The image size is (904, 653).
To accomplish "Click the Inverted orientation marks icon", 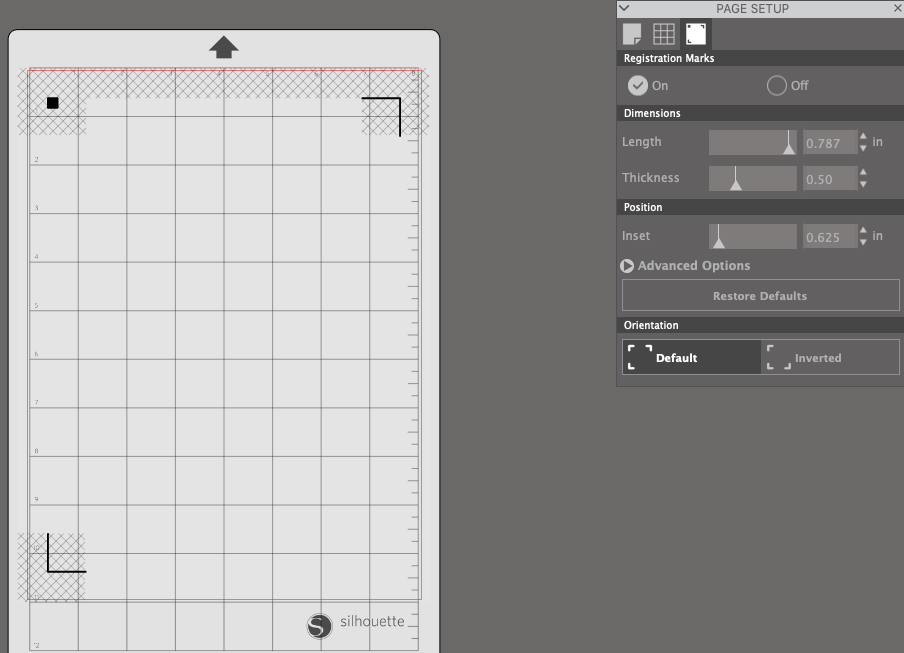I will pos(778,357).
